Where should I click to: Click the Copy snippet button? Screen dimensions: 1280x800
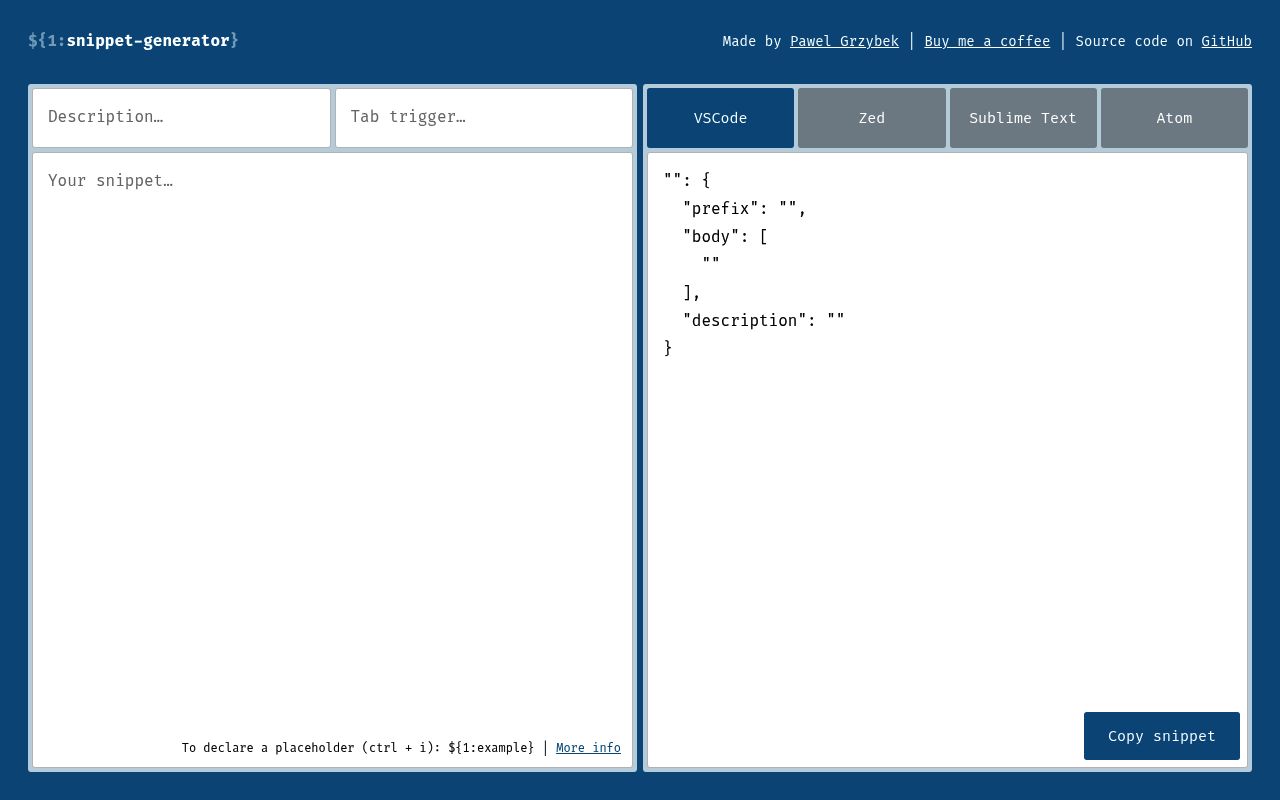(x=1161, y=736)
